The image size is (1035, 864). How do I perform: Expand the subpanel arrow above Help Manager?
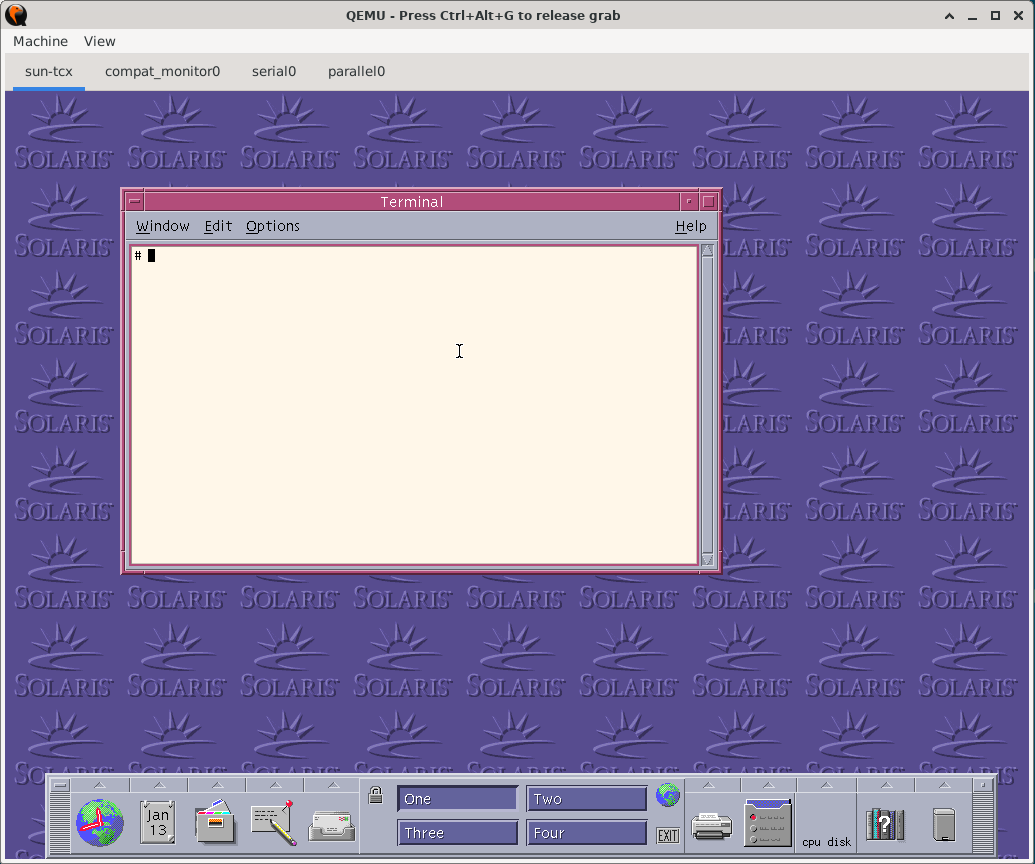(x=885, y=785)
